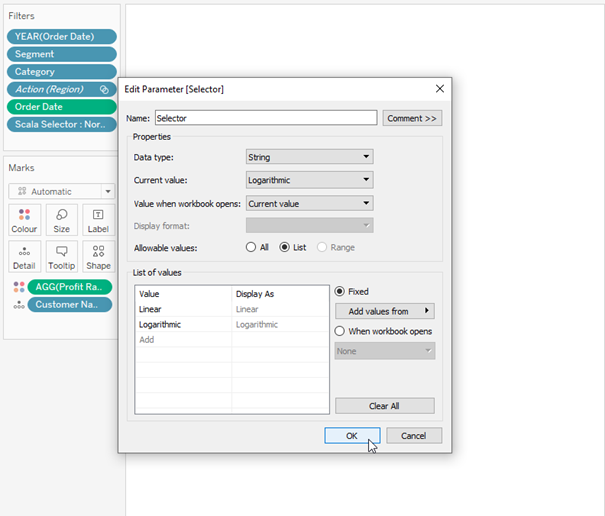Click the parameter Name input field
Viewport: 605px width, 516px height.
[x=266, y=118]
